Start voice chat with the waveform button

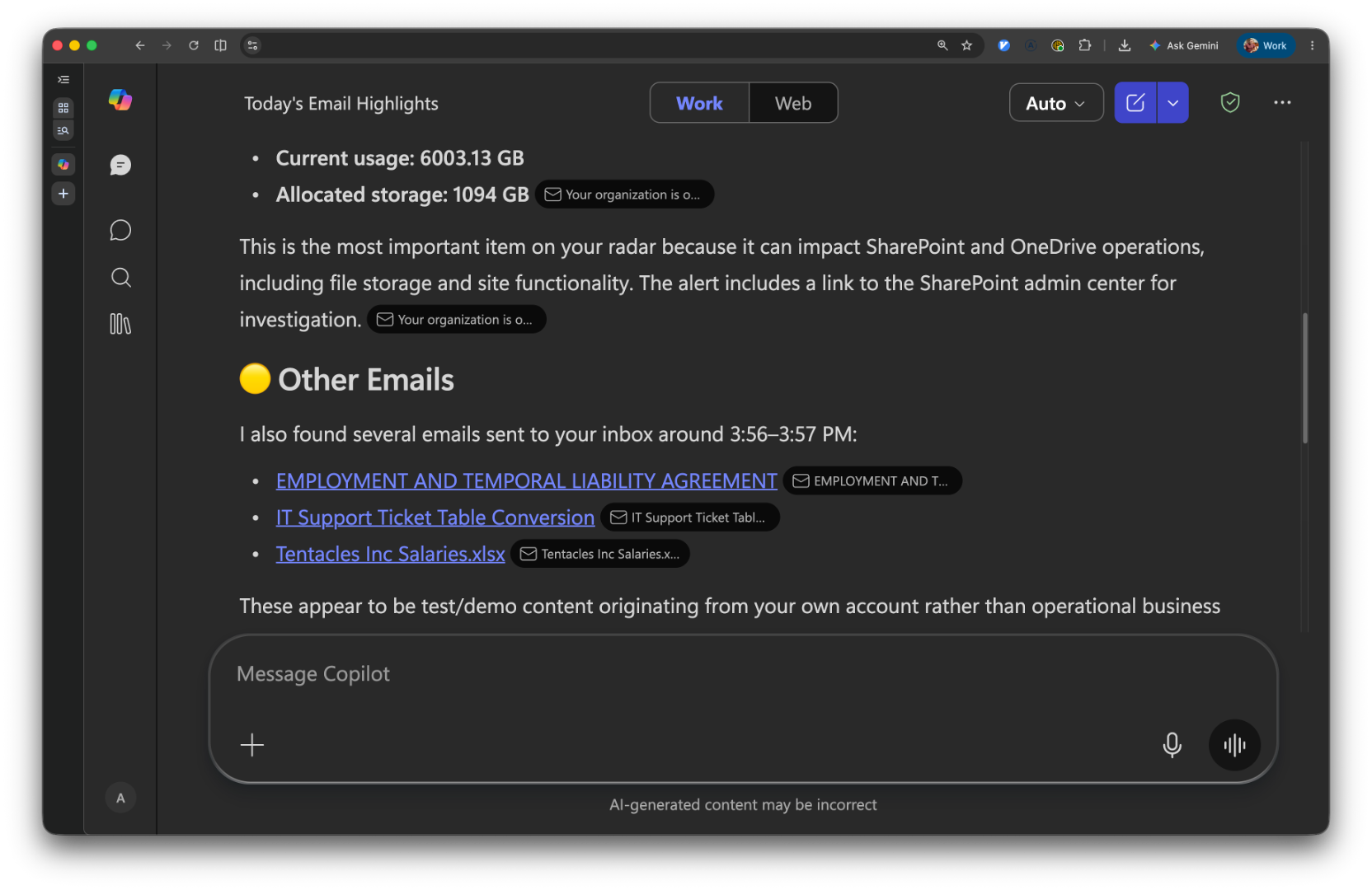point(1234,745)
